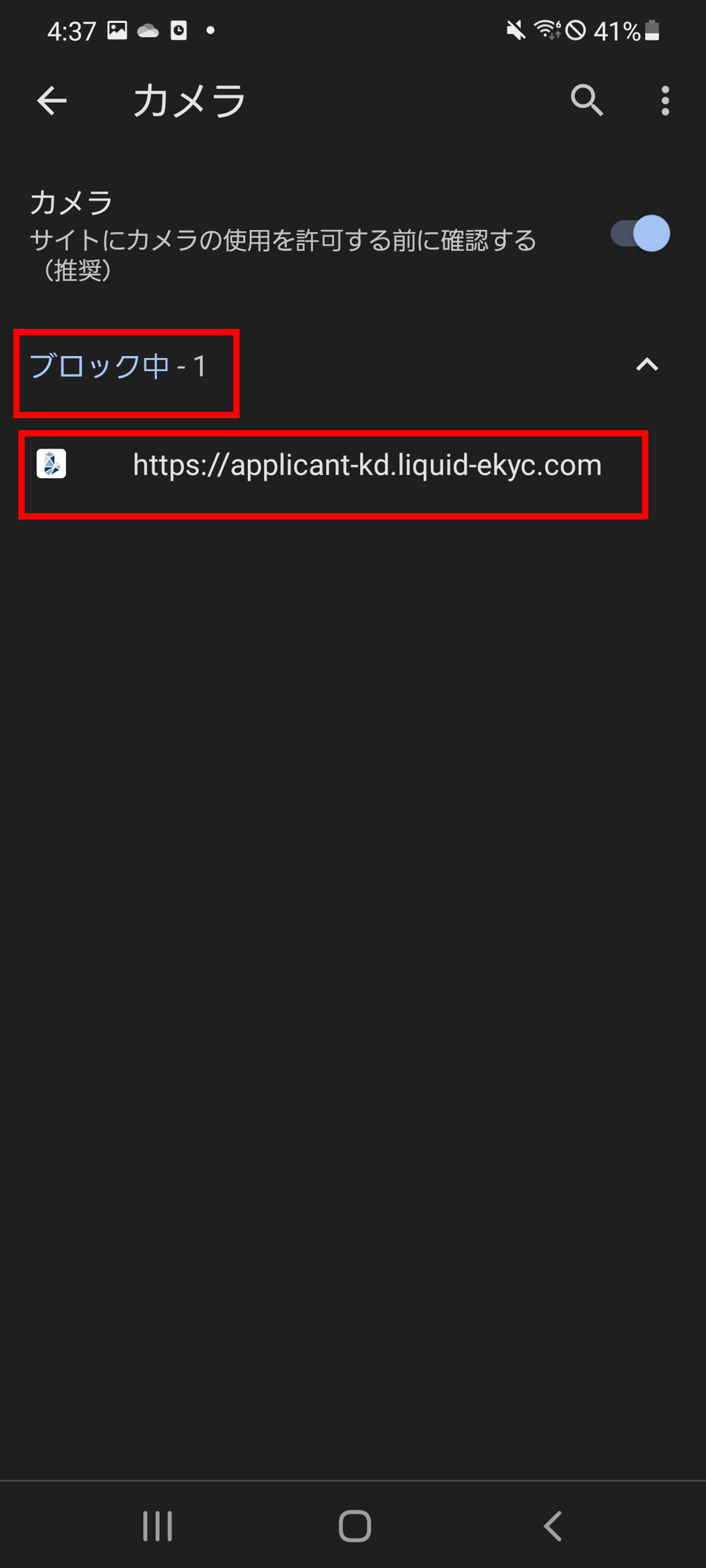Go to home screen via home button
The image size is (706, 1568).
355,1526
